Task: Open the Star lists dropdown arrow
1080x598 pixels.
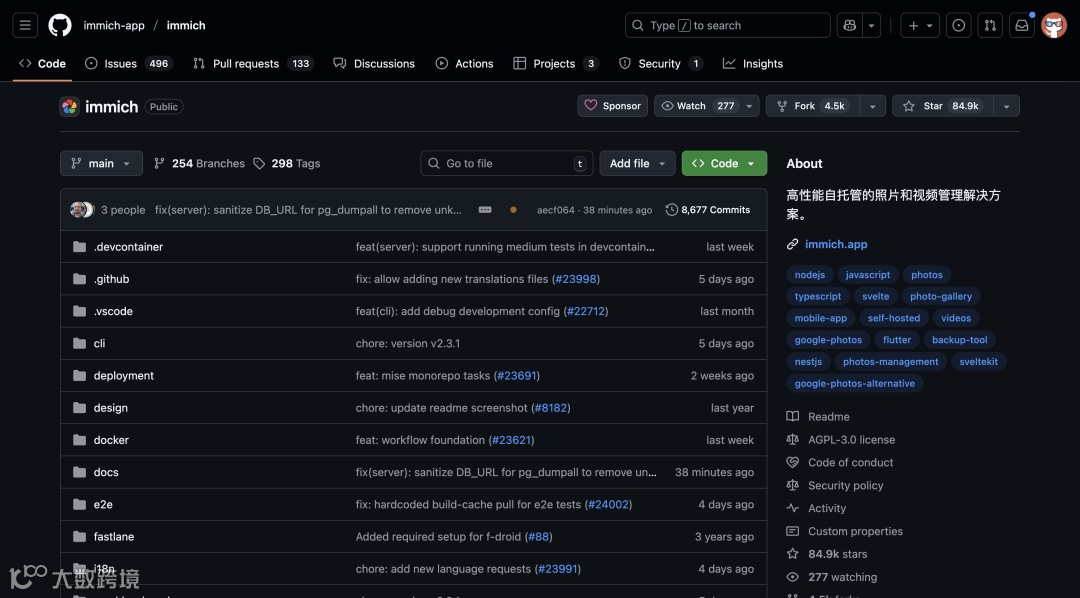Action: click(1006, 106)
